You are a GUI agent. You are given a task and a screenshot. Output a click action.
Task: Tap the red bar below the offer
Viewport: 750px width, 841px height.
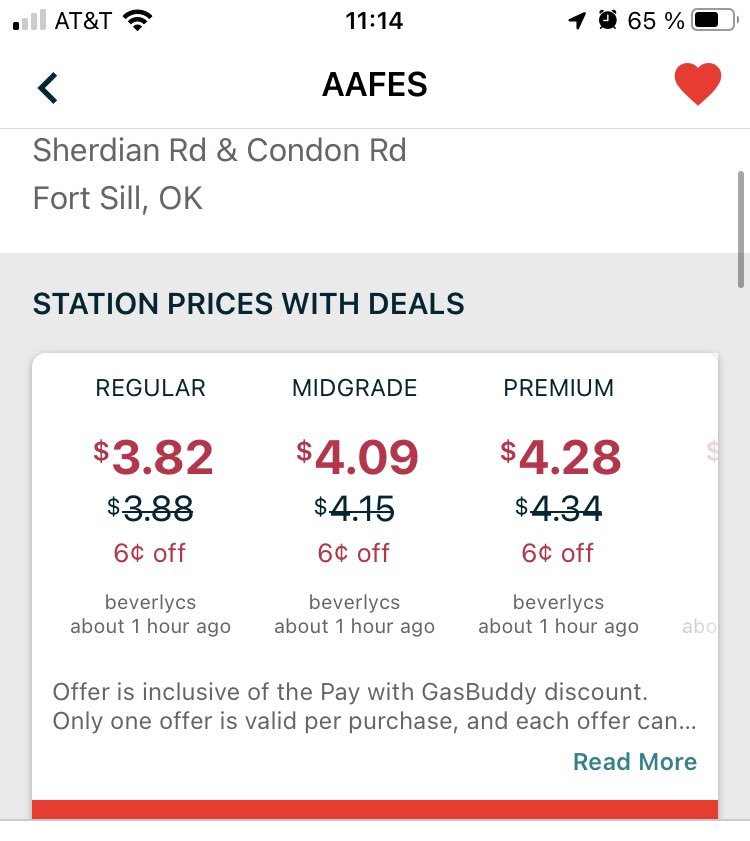click(374, 809)
